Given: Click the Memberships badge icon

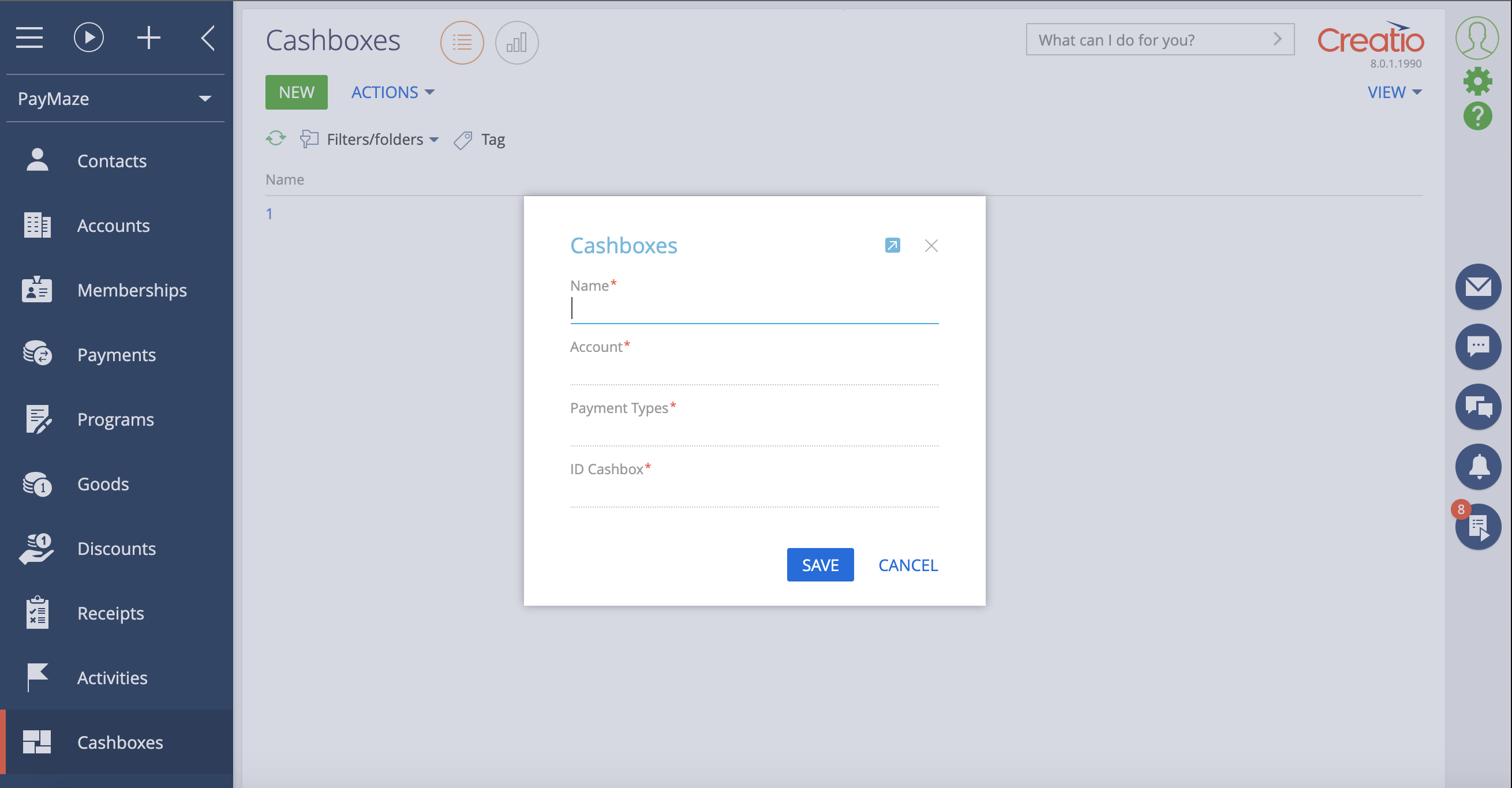Looking at the screenshot, I should point(37,289).
